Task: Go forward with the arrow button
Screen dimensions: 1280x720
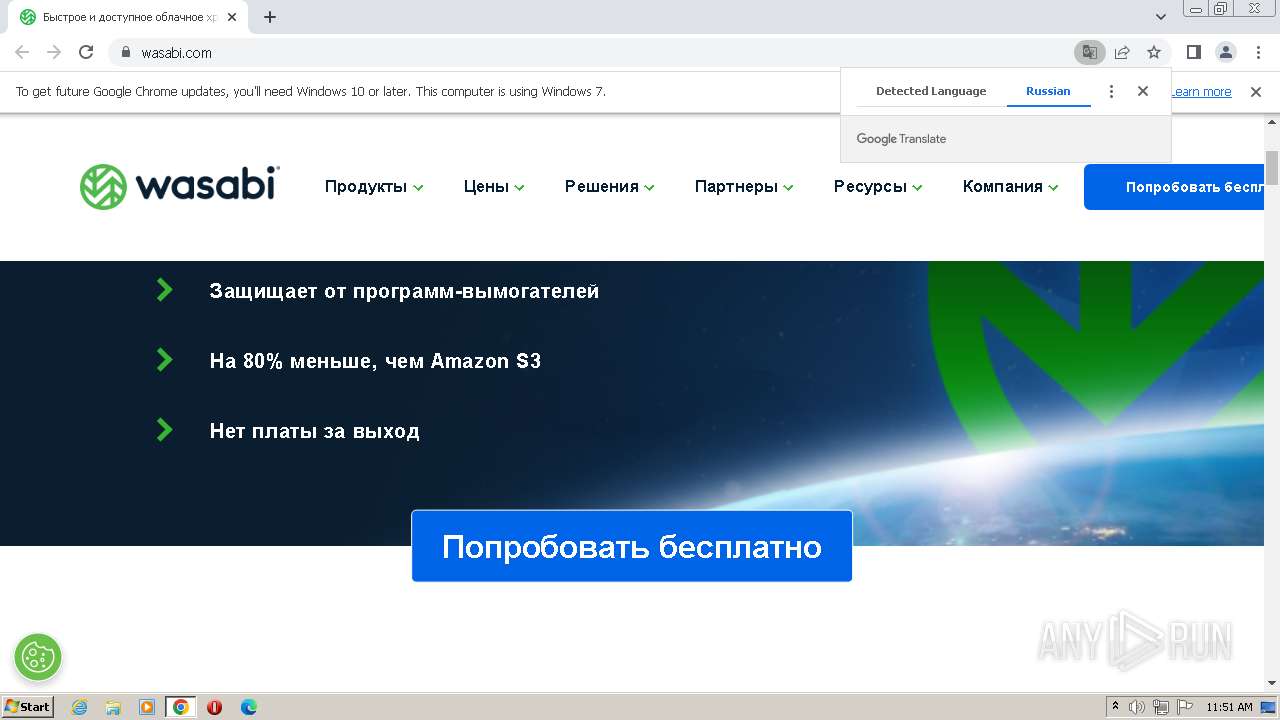Action: [54, 52]
